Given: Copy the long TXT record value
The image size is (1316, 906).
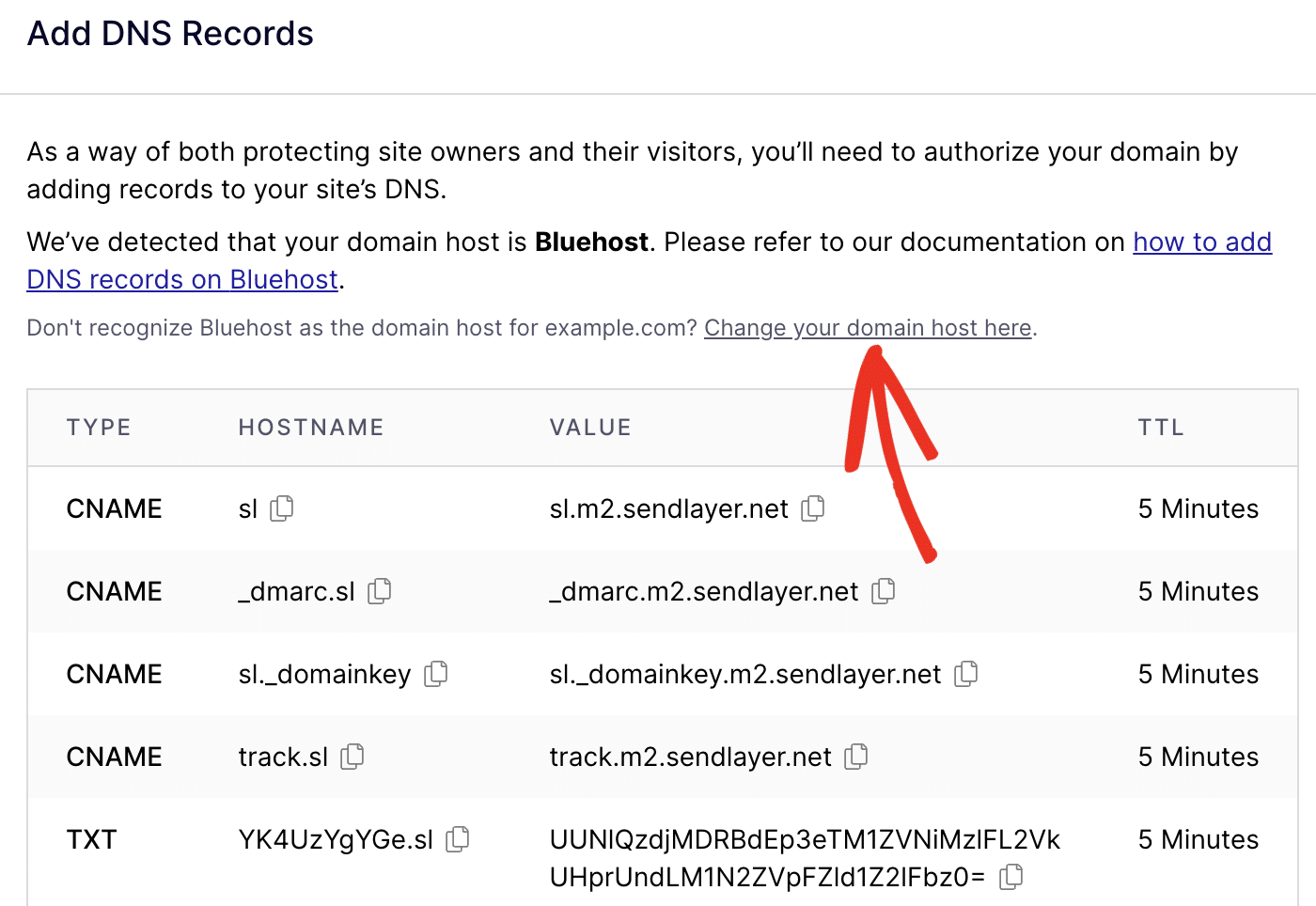Looking at the screenshot, I should pos(1010,876).
